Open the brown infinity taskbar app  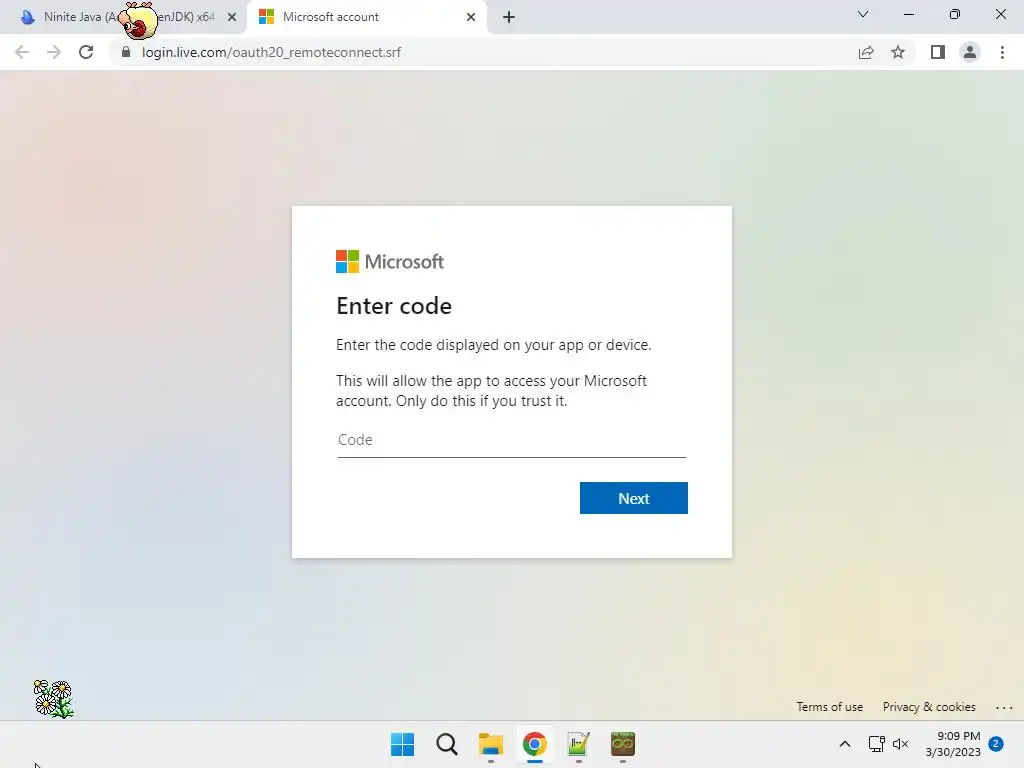tap(623, 744)
